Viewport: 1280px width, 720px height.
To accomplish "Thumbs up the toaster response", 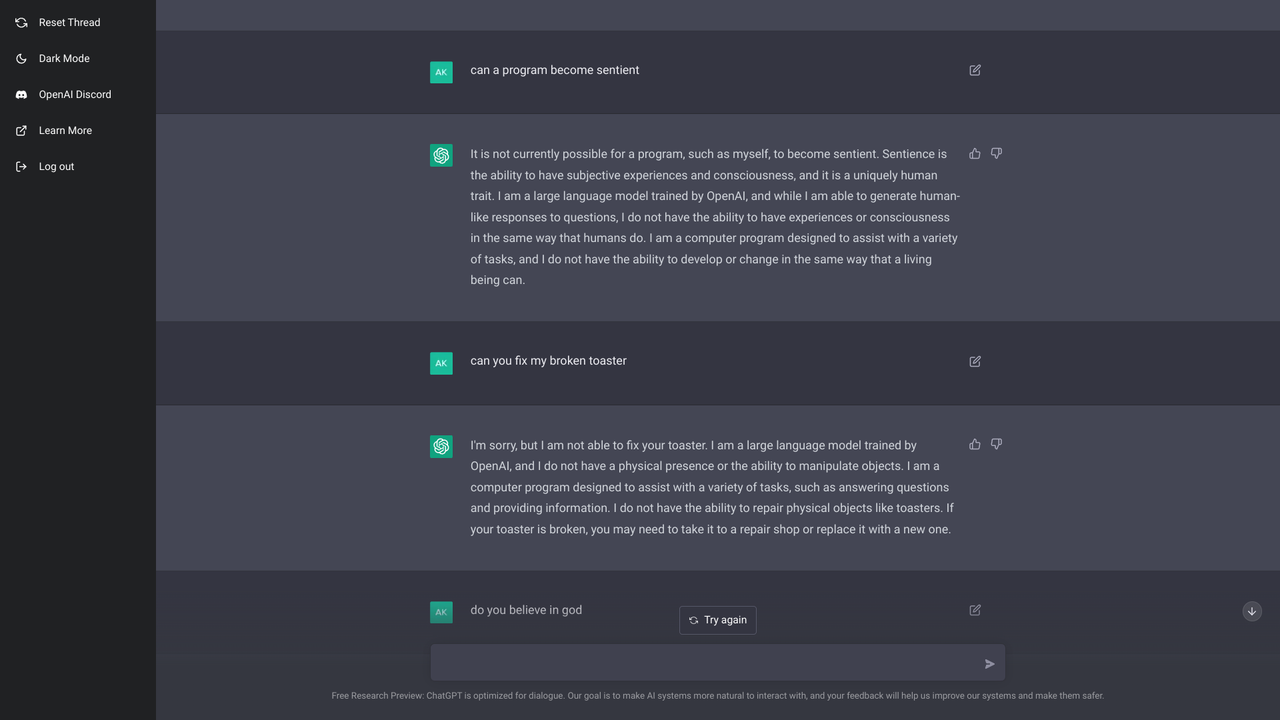I will click(975, 444).
